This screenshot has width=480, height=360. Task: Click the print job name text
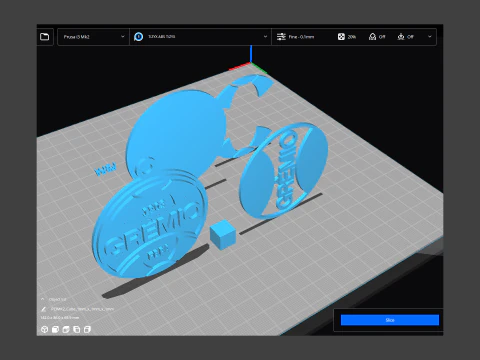82,309
